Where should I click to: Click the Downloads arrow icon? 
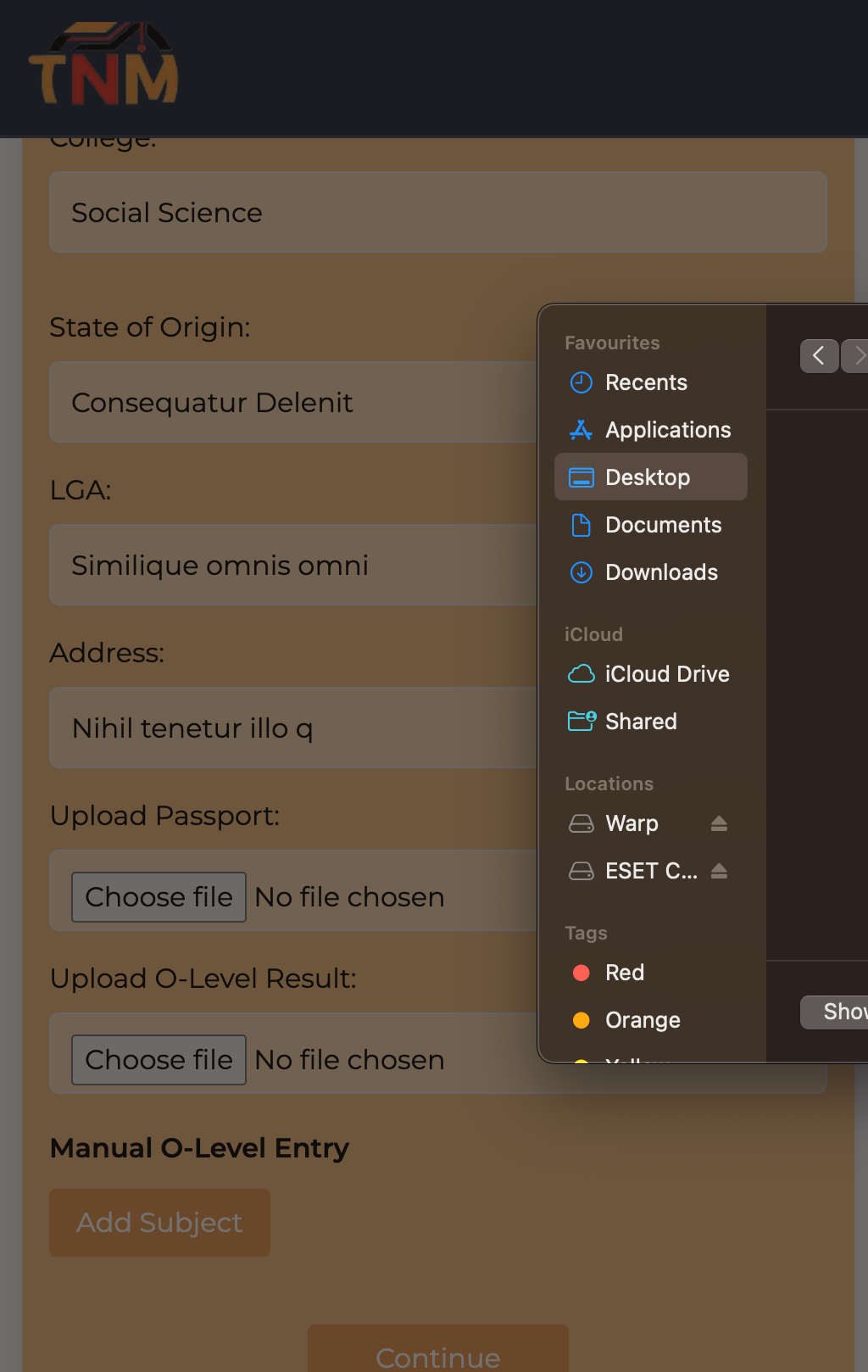pos(581,572)
